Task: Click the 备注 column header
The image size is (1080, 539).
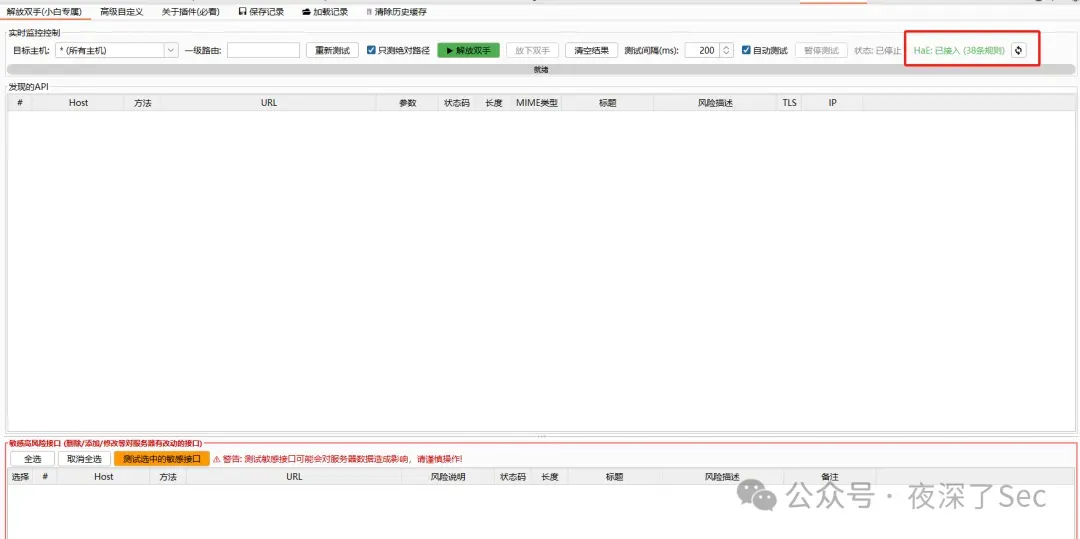Action: pyautogui.click(x=829, y=476)
